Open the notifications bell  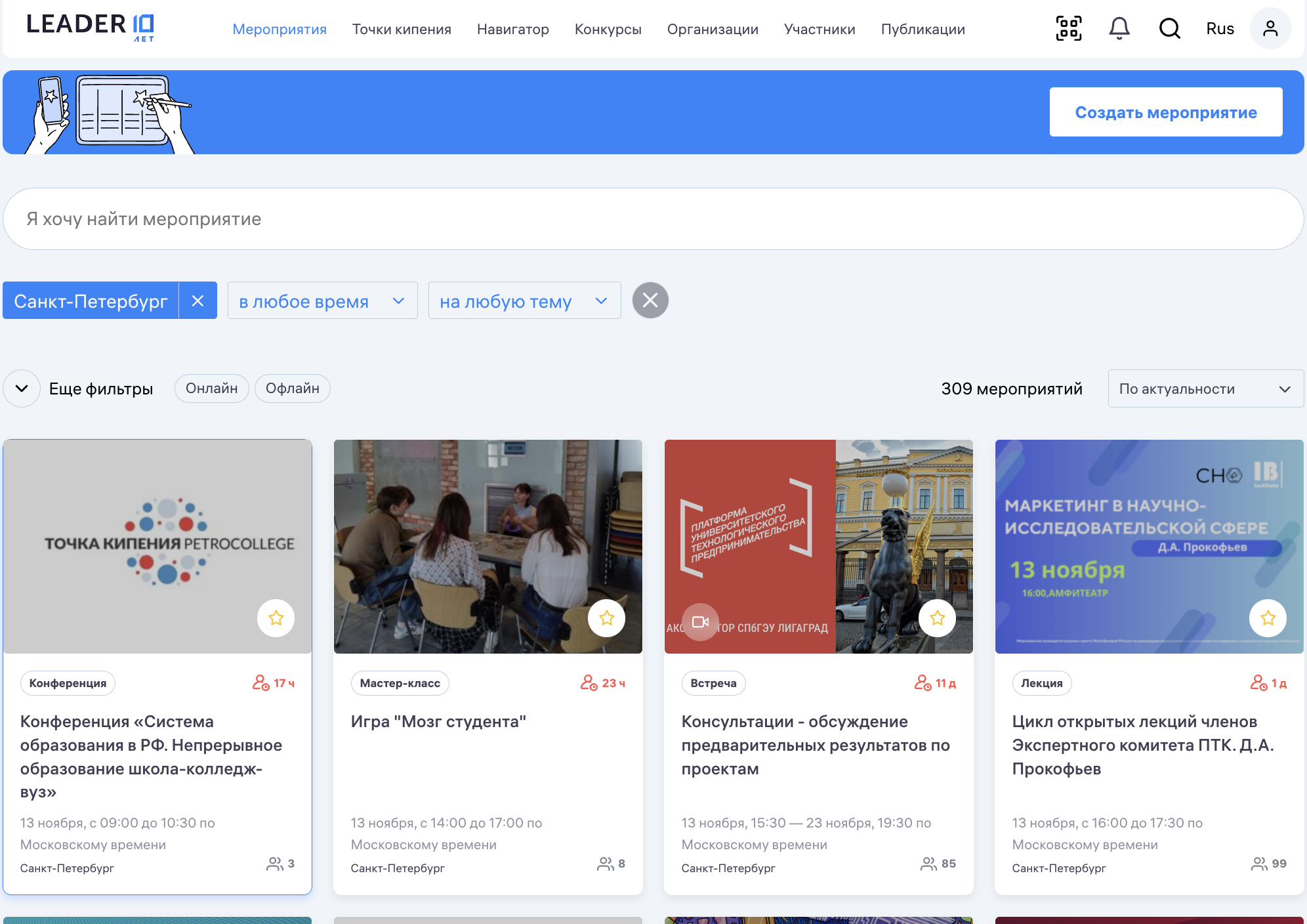1119,28
